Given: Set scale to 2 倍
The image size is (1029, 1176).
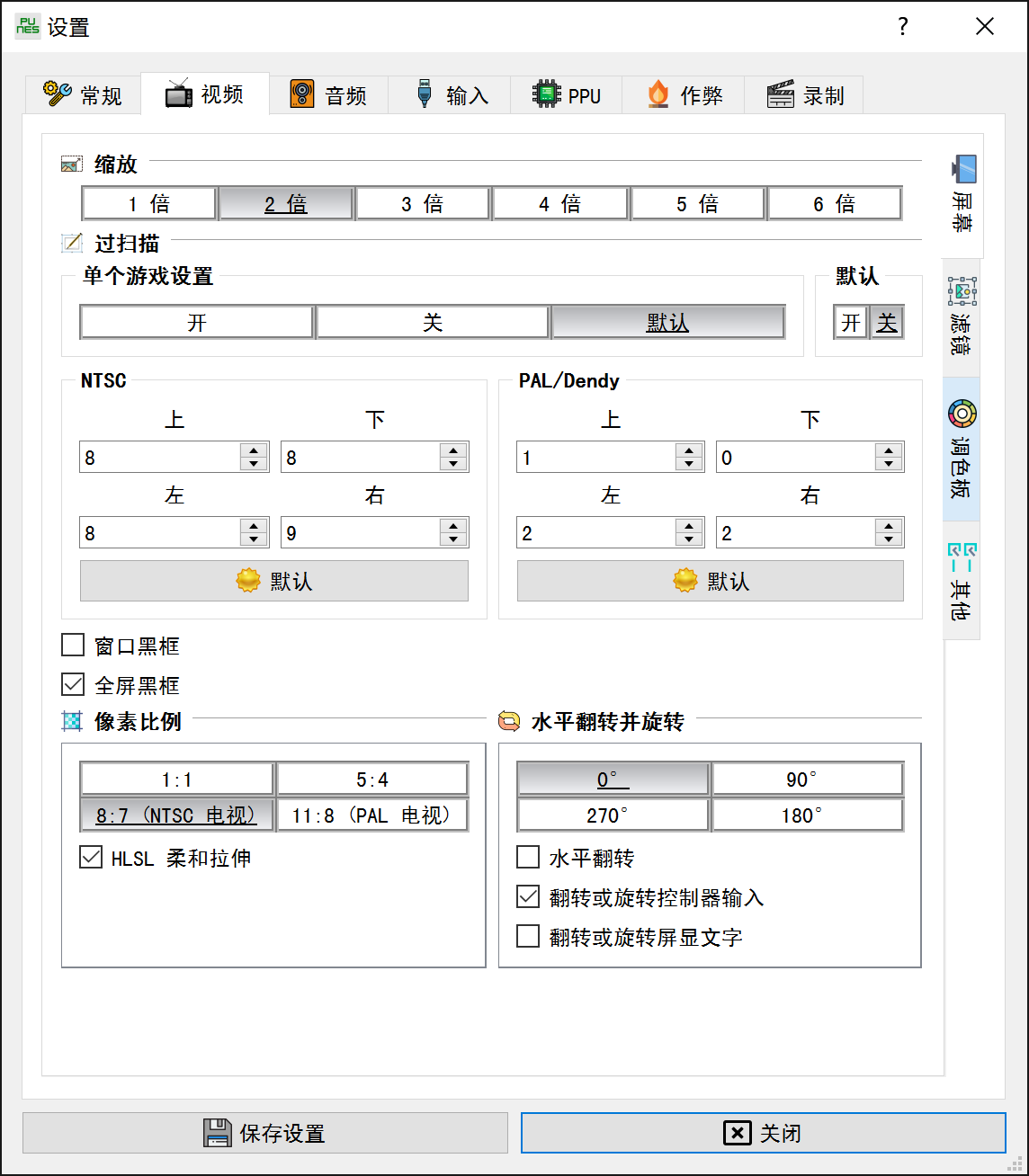Looking at the screenshot, I should [286, 203].
